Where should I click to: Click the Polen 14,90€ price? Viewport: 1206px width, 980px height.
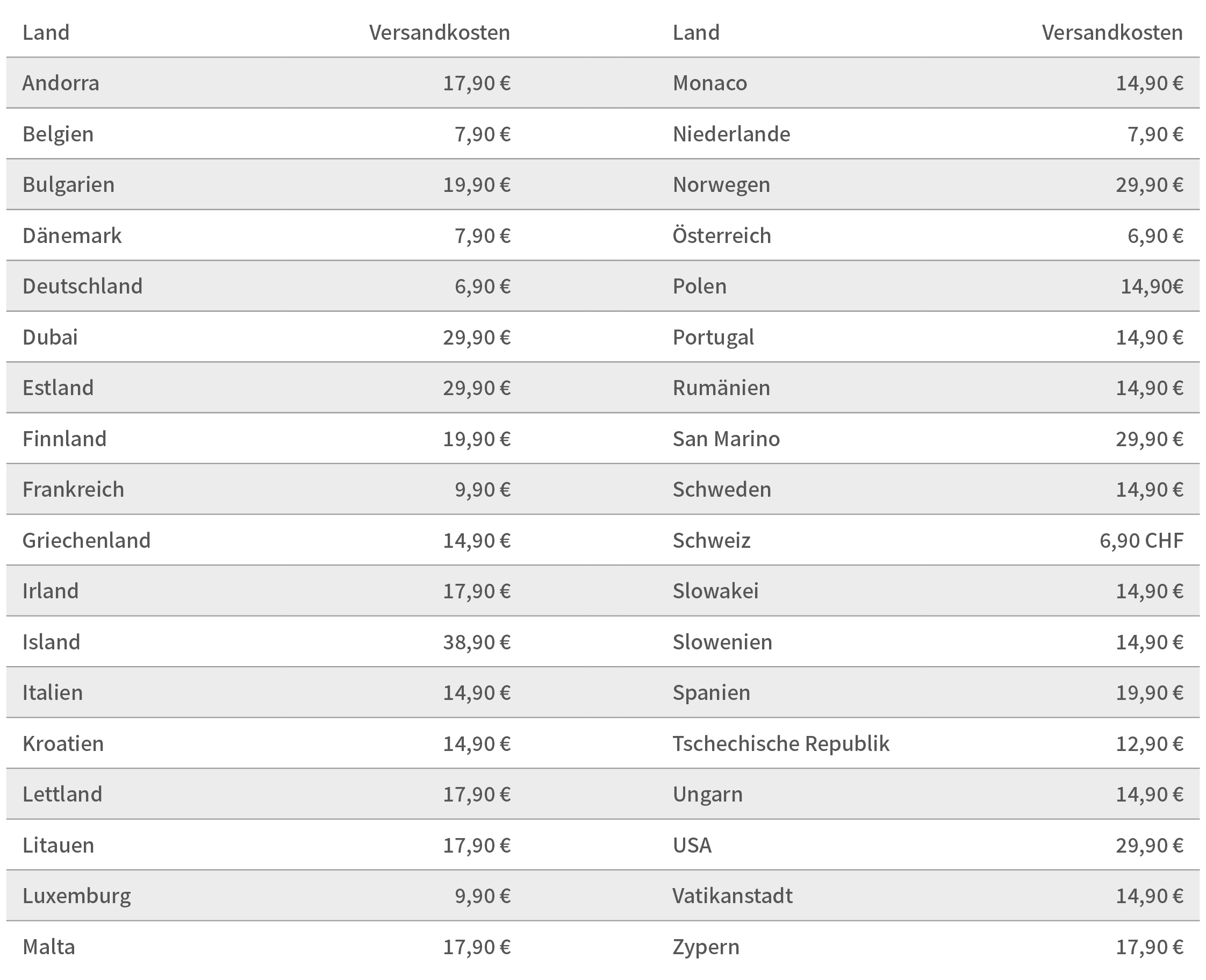pyautogui.click(x=1152, y=286)
